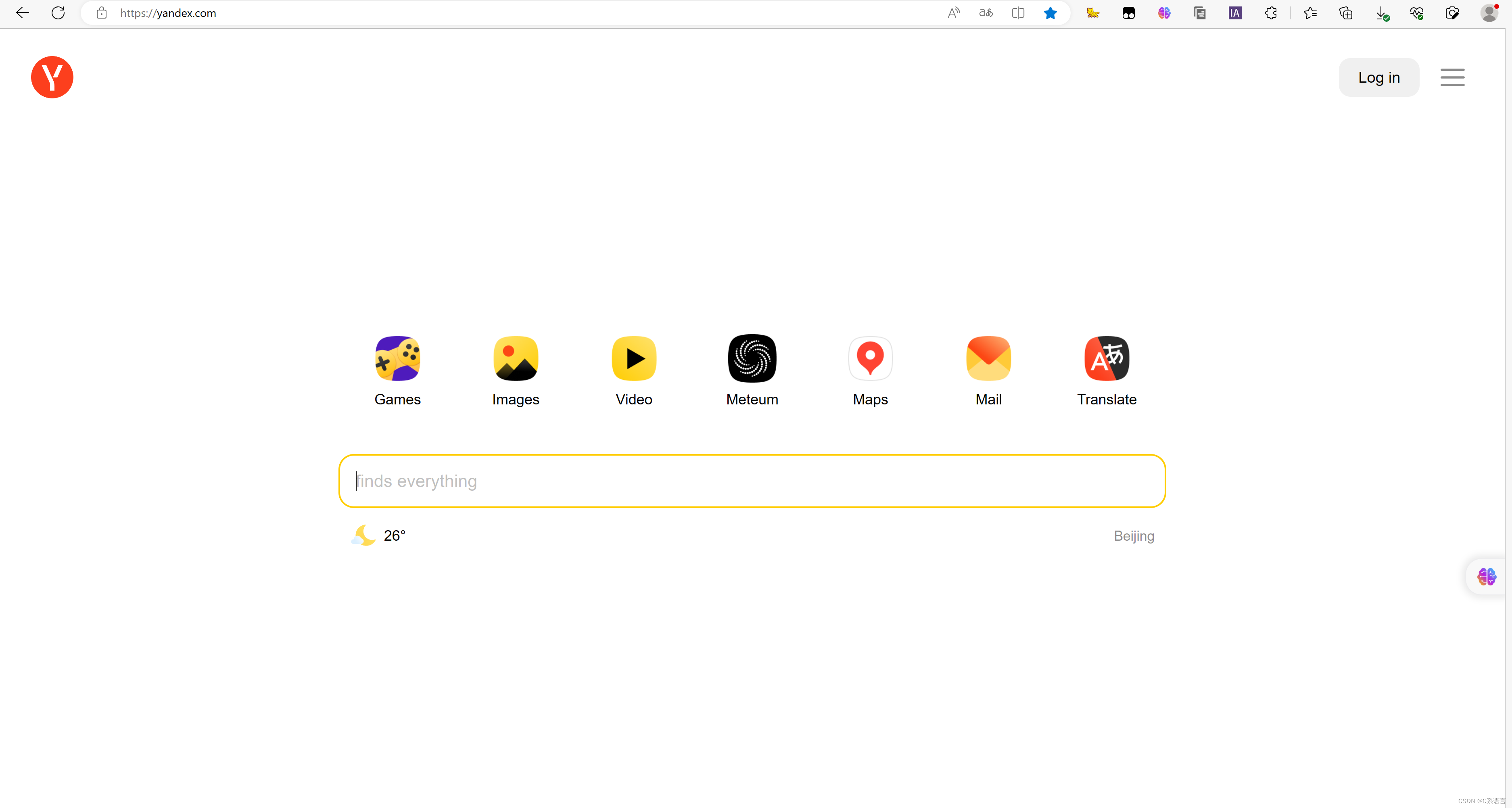Screen dimensions: 1512x808
Task: Click the floating brain sidebar button
Action: point(1486,576)
